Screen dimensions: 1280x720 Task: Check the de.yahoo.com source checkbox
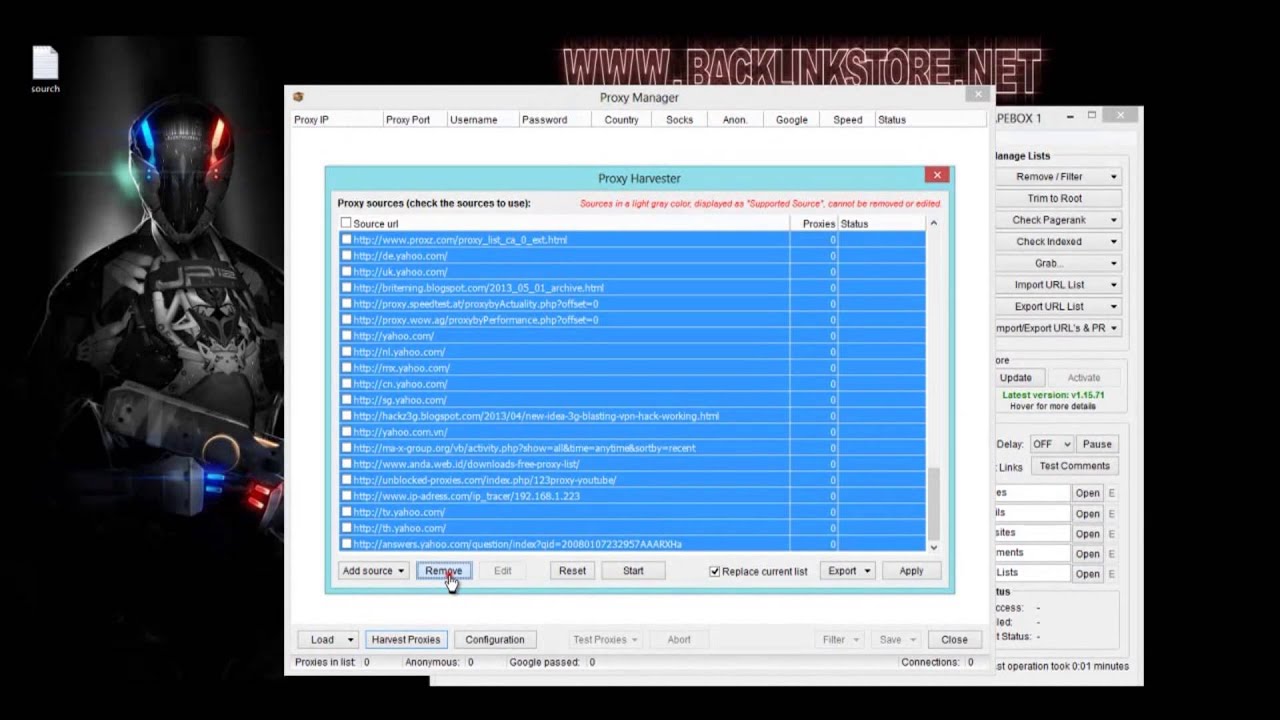click(x=346, y=256)
